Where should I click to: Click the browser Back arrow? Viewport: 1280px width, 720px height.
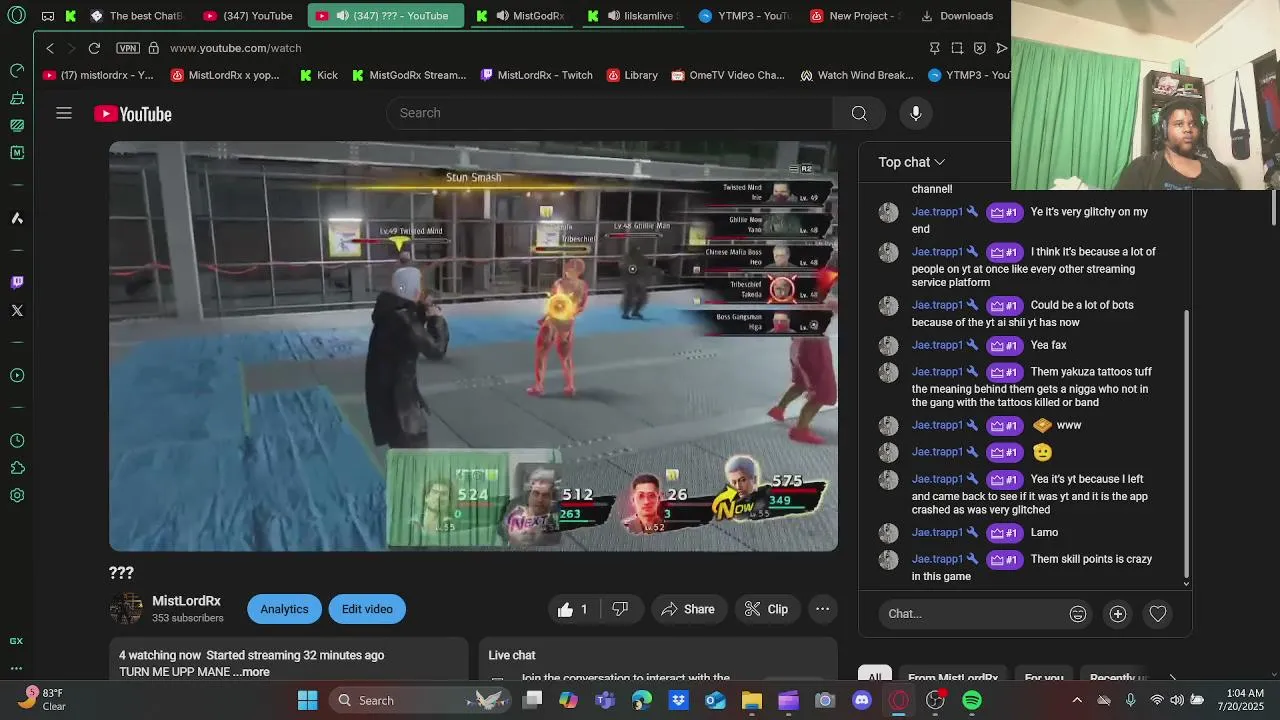pyautogui.click(x=50, y=48)
